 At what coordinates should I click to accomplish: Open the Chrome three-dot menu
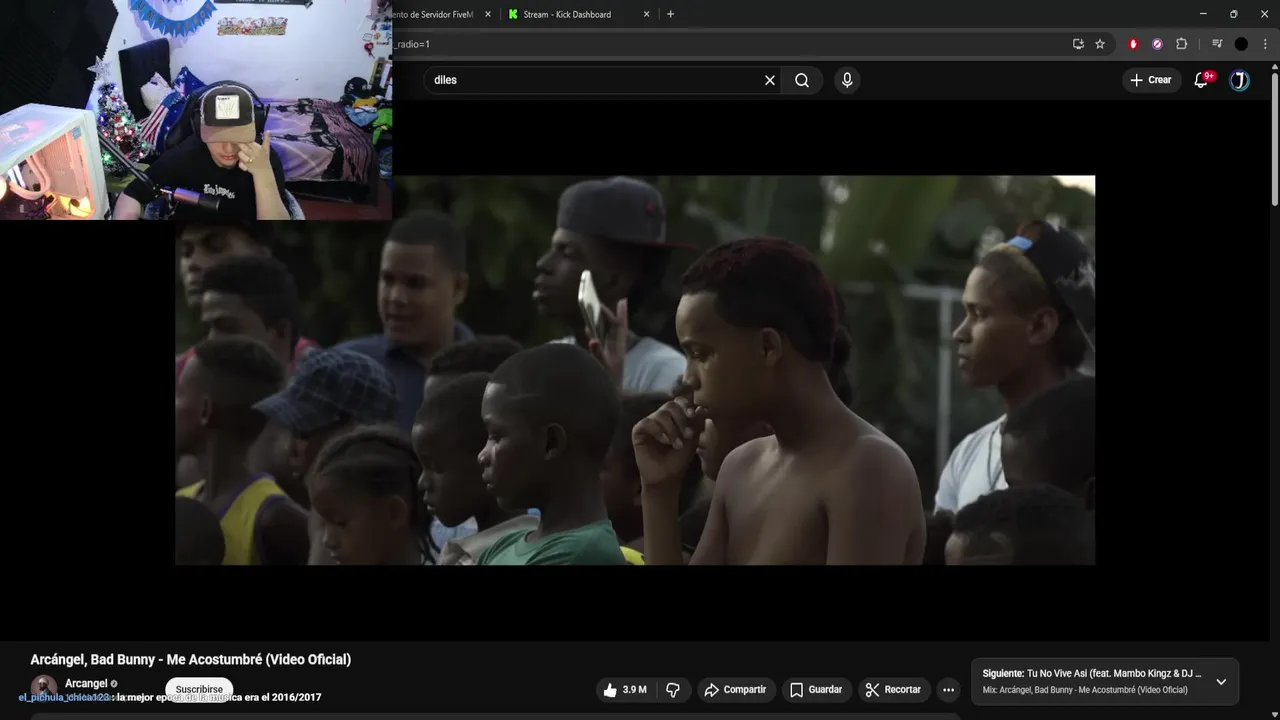[x=1265, y=44]
